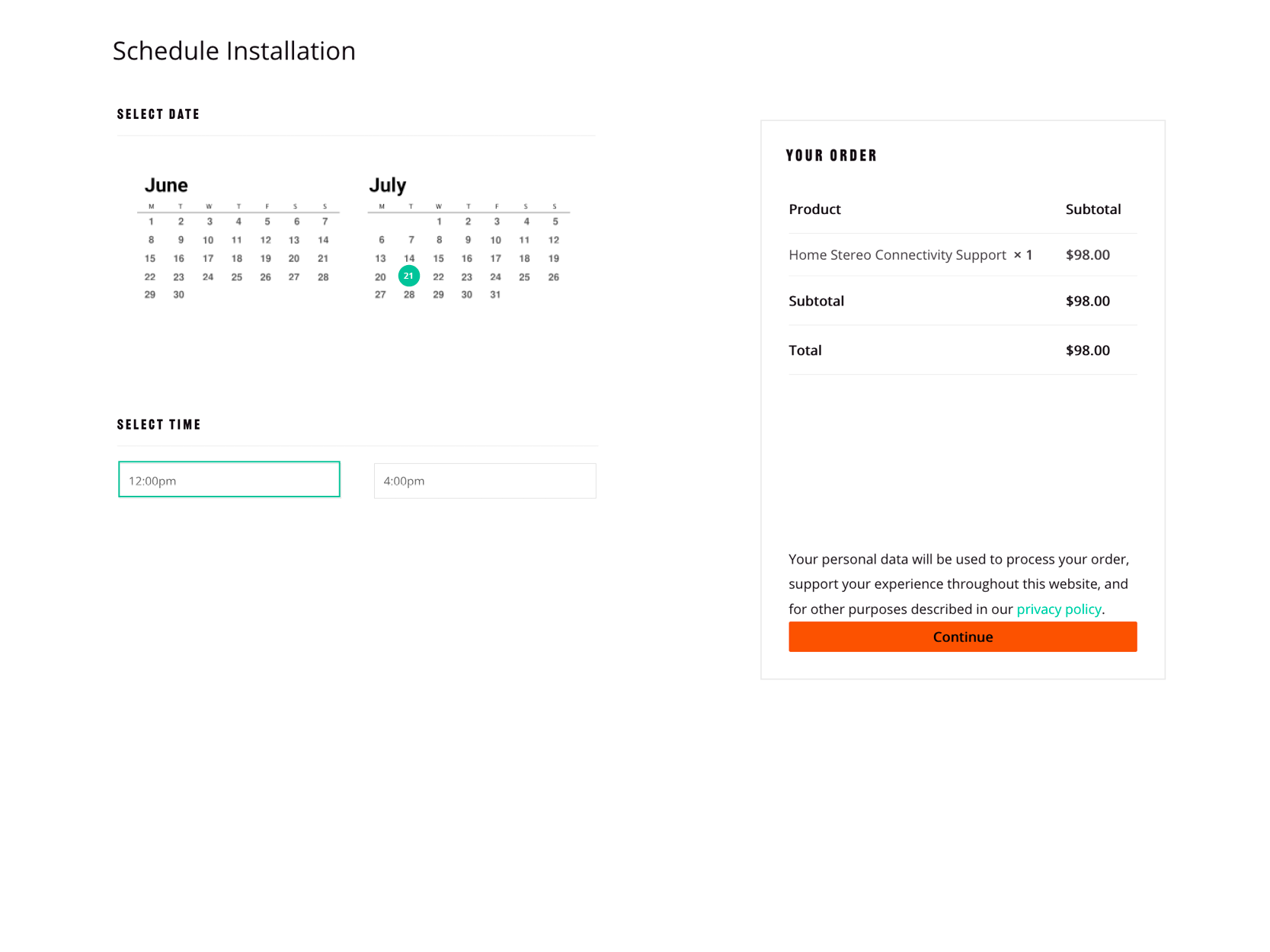
Task: Select the 4:00pm time slot
Action: [485, 481]
